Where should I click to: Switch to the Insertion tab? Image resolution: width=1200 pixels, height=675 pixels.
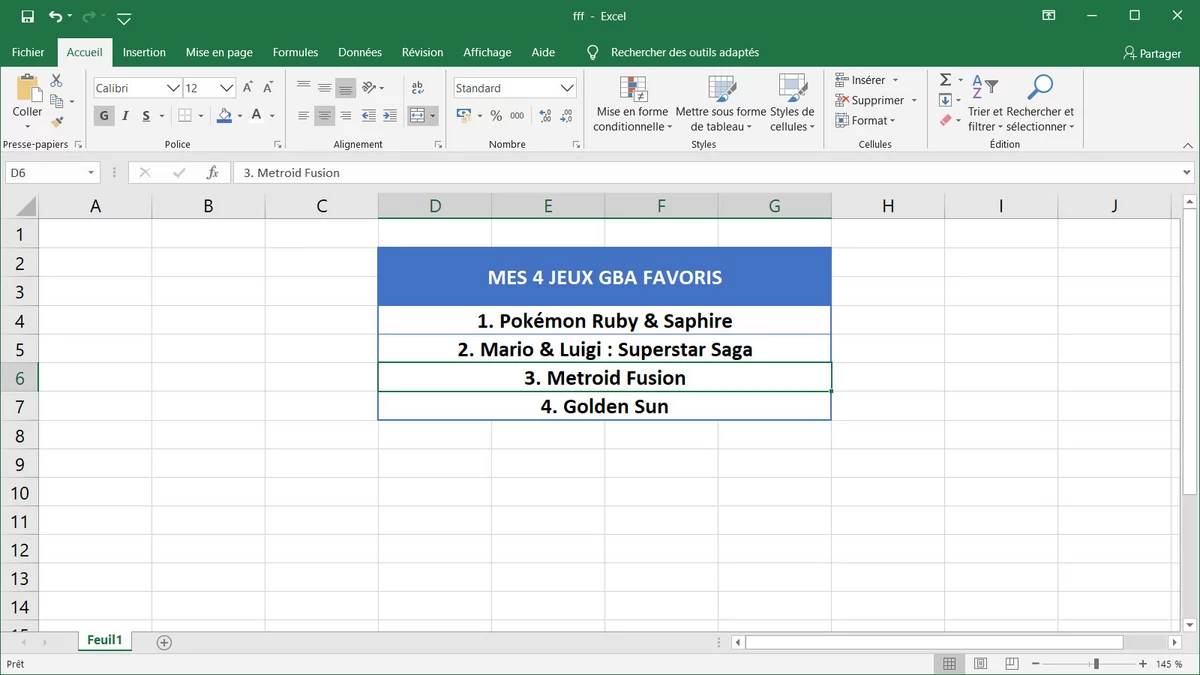tap(144, 52)
